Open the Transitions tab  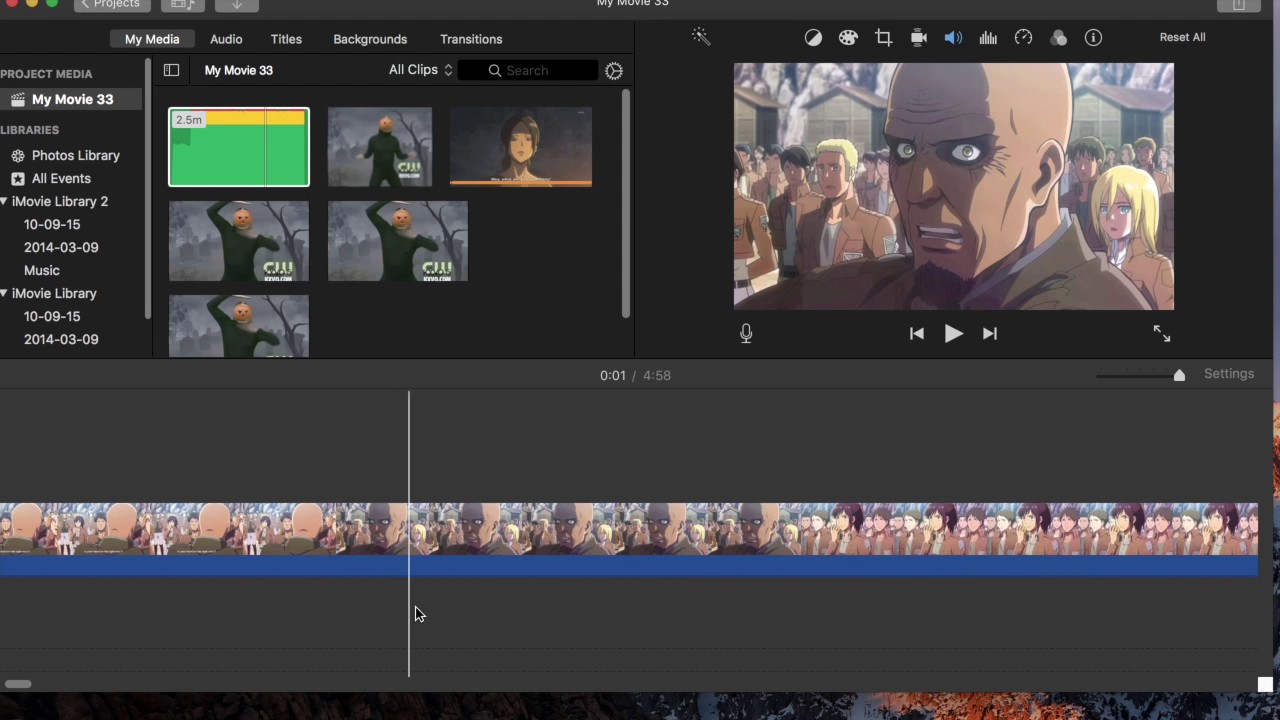[471, 39]
